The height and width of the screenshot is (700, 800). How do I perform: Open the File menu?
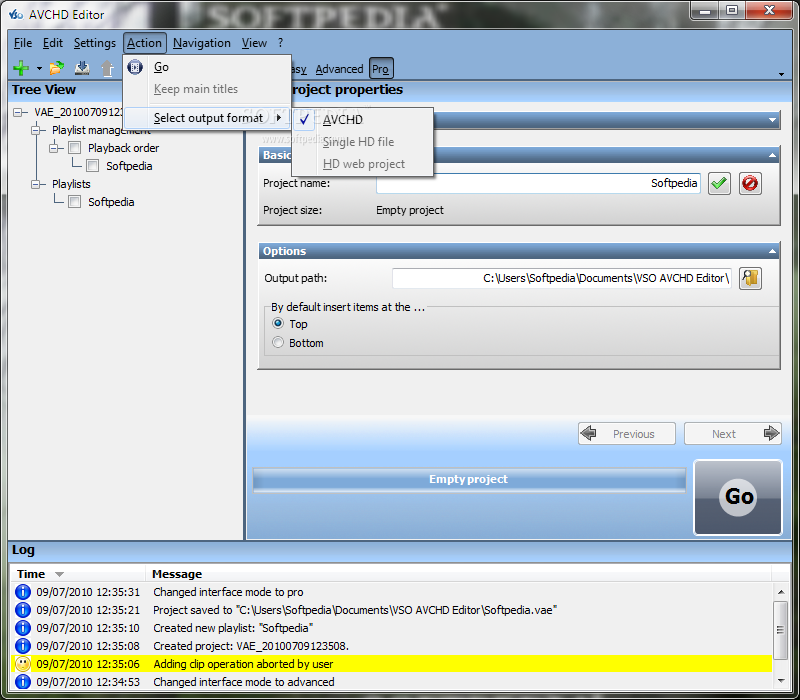(23, 43)
